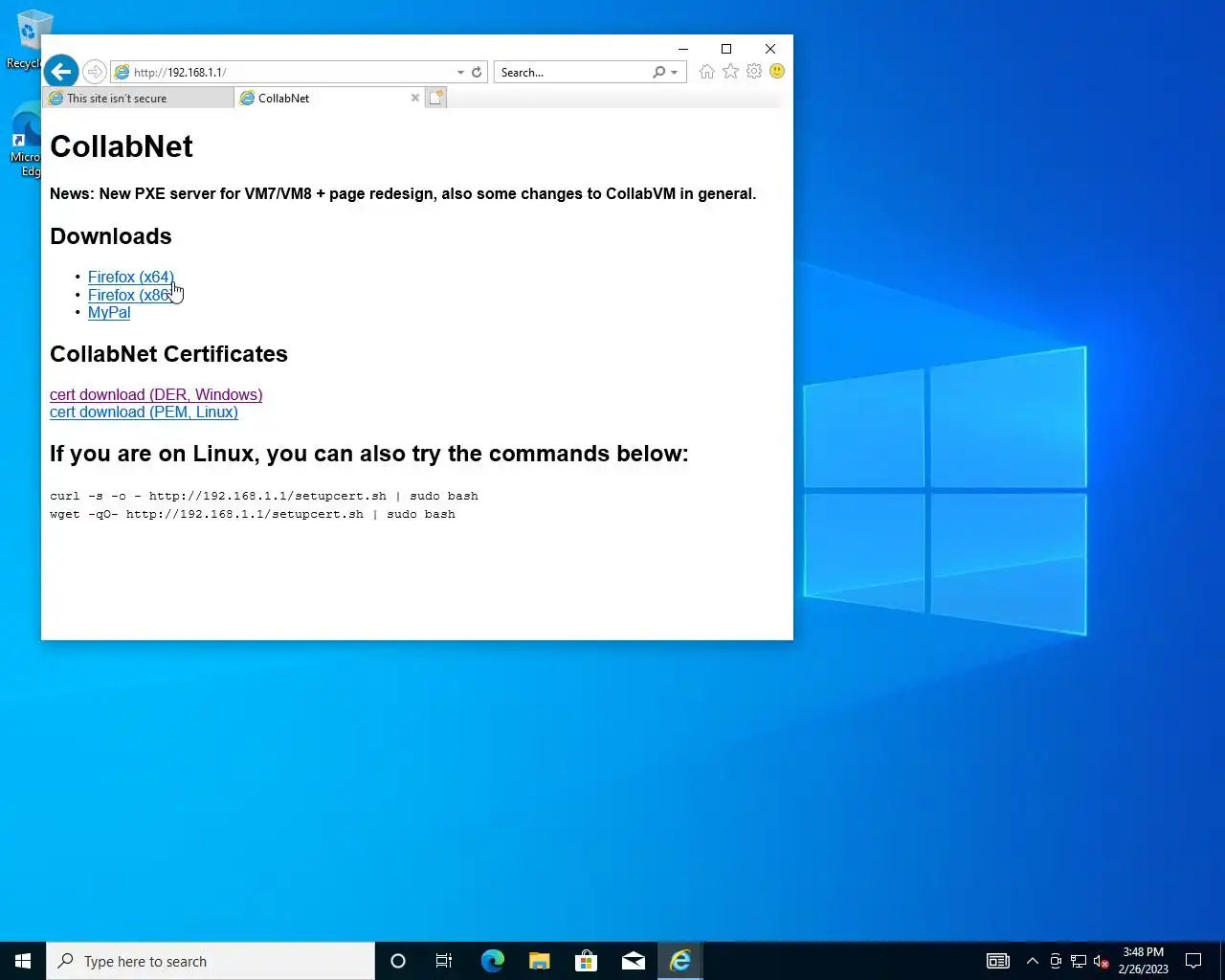Go to the Home page icon
The image size is (1225, 980).
tap(706, 72)
